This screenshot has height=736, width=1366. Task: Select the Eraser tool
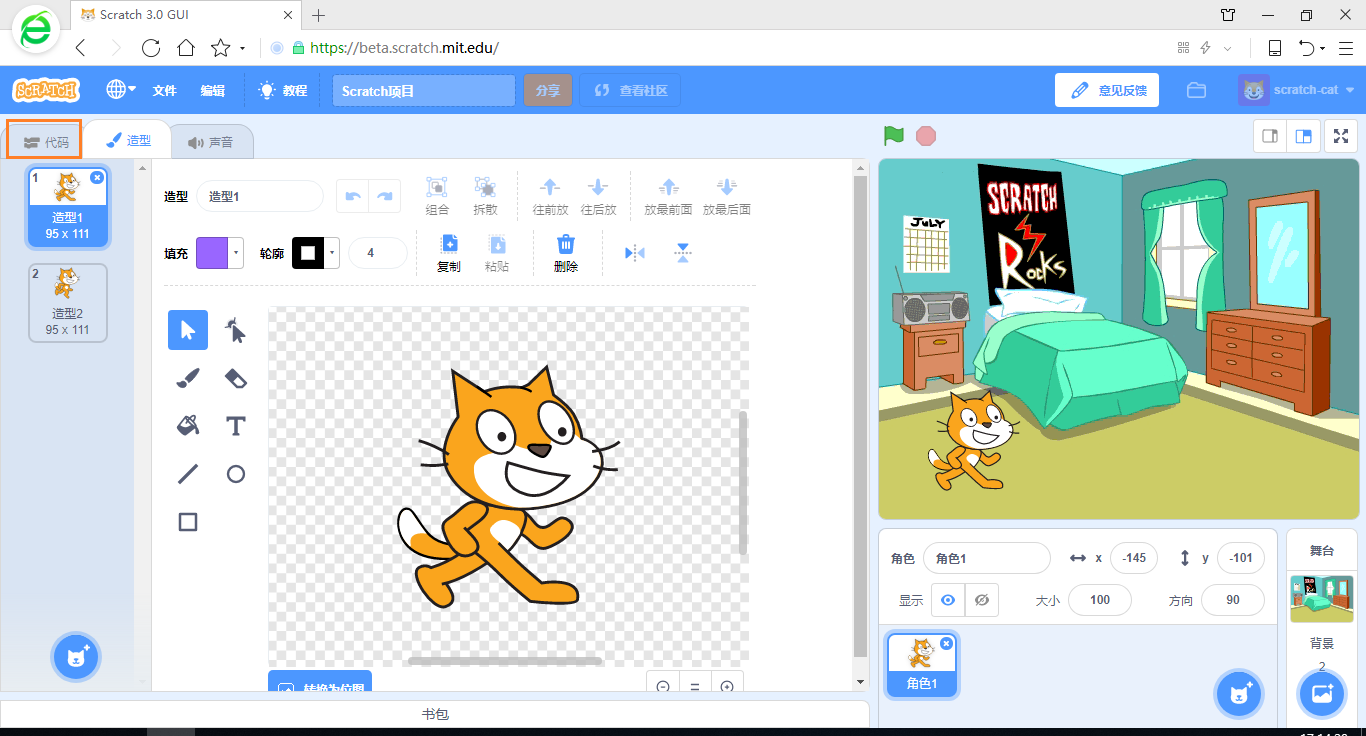235,378
